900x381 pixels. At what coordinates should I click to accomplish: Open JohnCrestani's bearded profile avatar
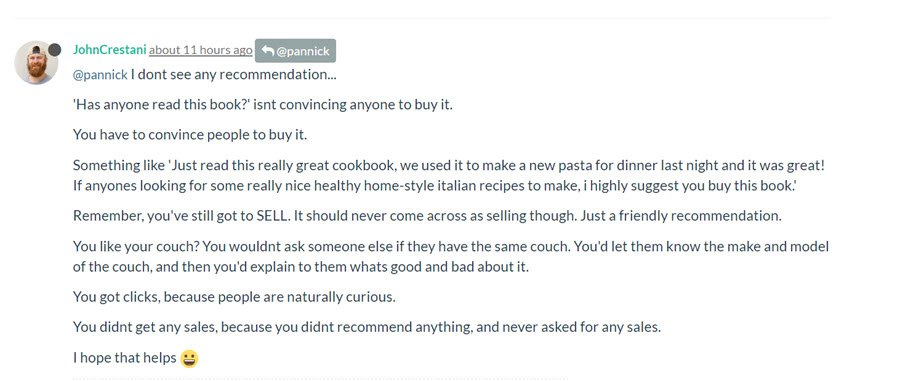pyautogui.click(x=36, y=63)
